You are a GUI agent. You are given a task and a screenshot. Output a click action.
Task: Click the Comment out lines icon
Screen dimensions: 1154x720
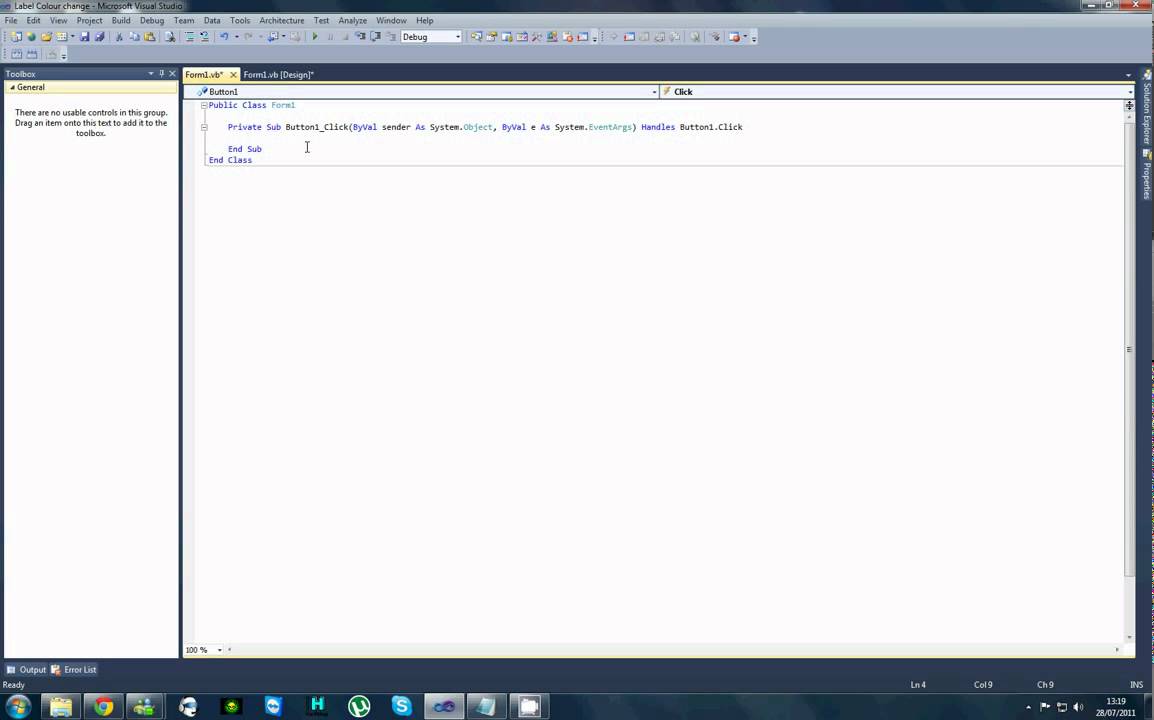pos(189,36)
